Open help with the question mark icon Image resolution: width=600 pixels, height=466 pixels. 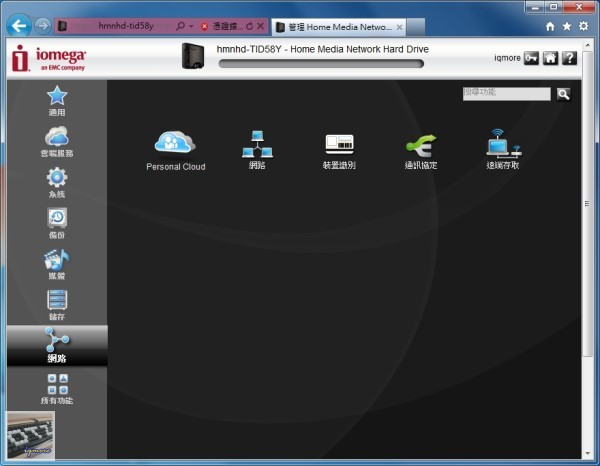click(x=569, y=58)
